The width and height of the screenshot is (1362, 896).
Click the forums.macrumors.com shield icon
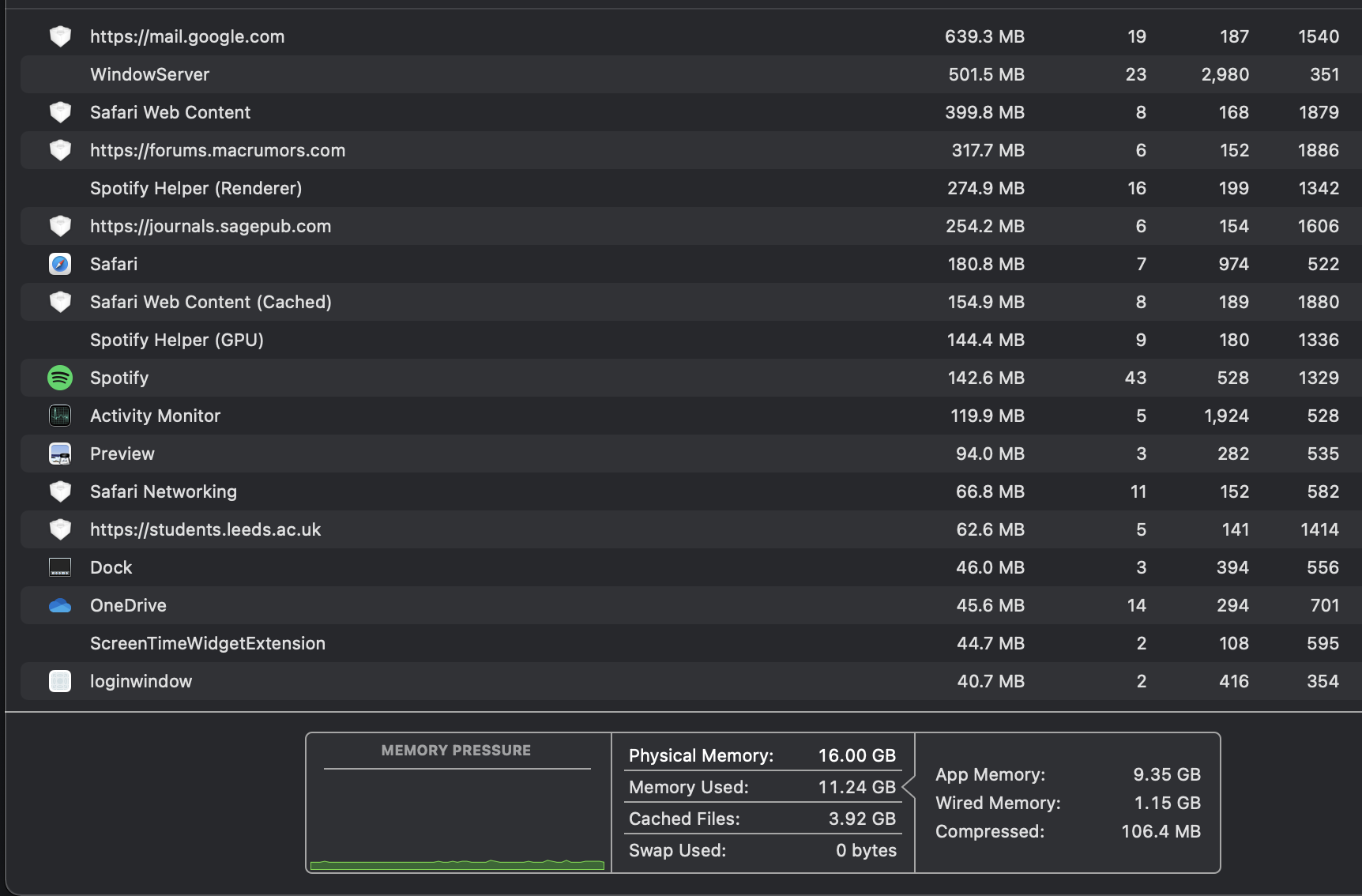pyautogui.click(x=60, y=150)
